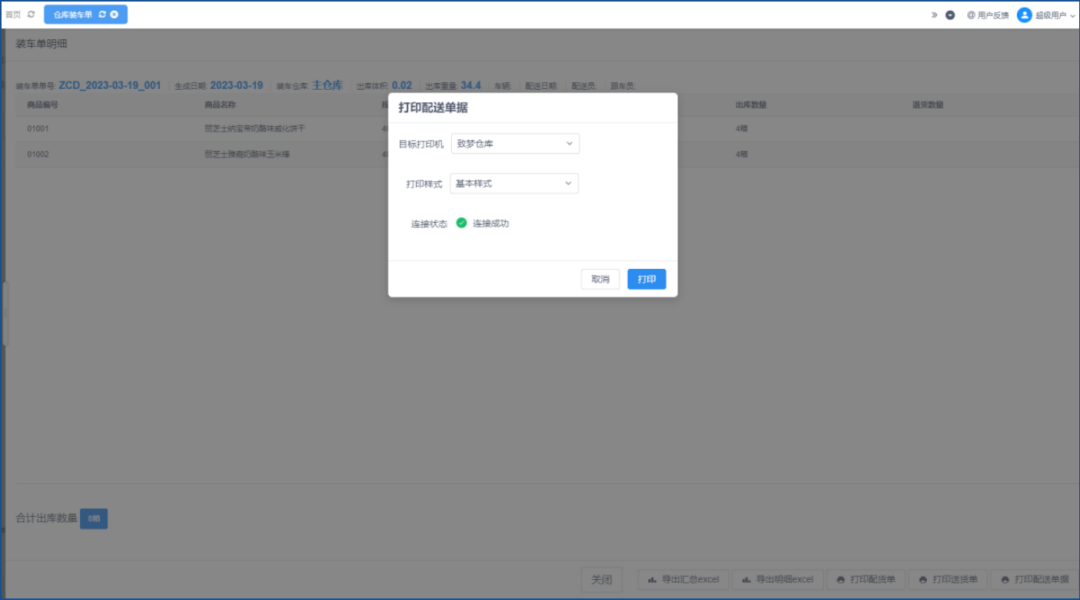Click the green 连接成功 status icon
Screen dimensions: 1080x600
point(462,223)
